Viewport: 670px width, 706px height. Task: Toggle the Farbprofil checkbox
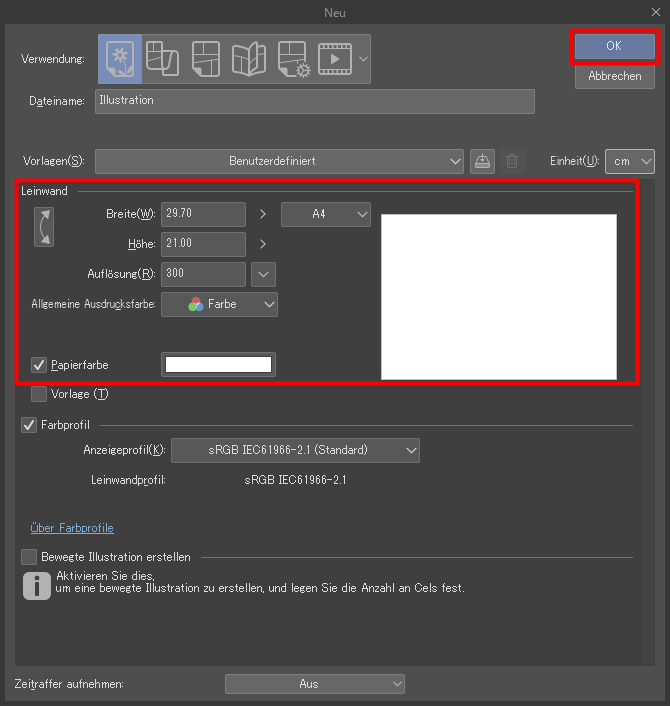click(29, 425)
